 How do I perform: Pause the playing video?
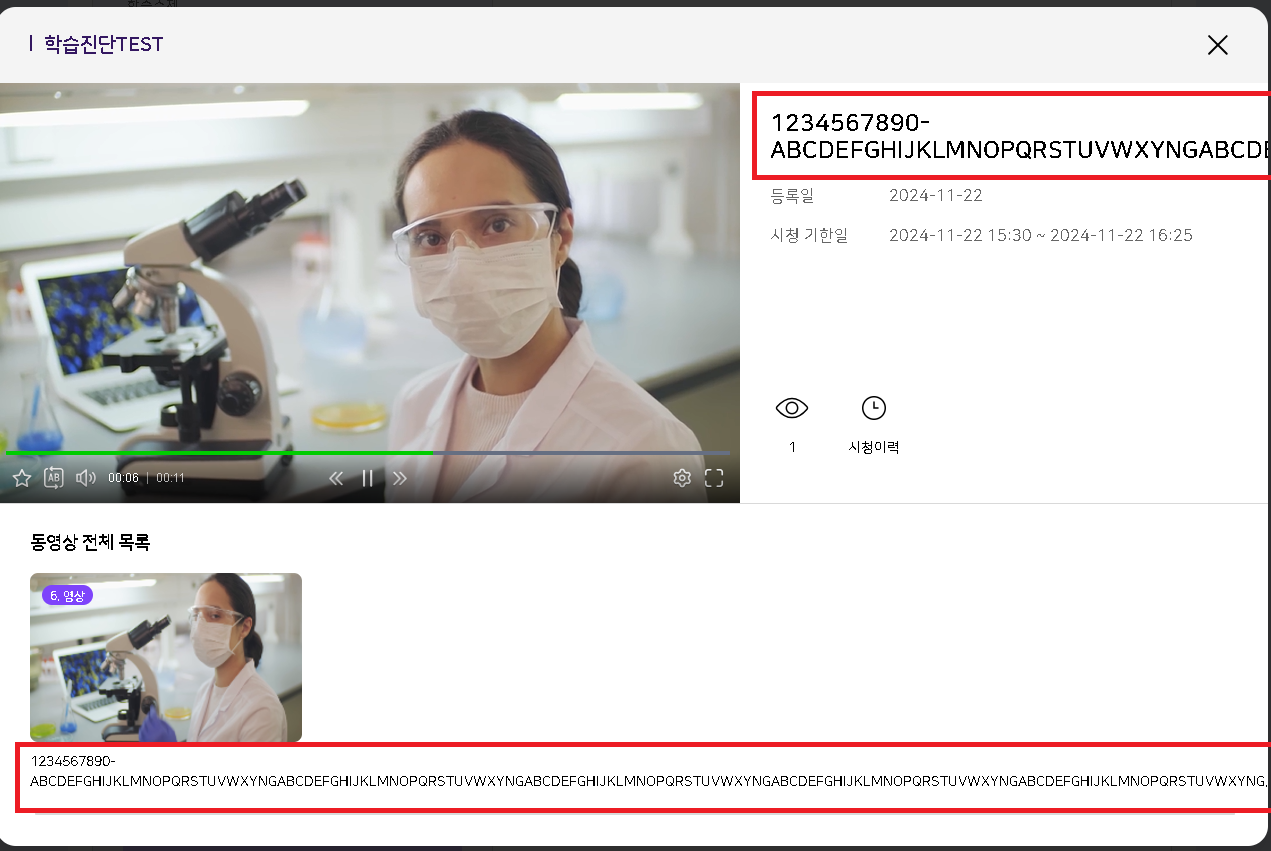tap(367, 478)
